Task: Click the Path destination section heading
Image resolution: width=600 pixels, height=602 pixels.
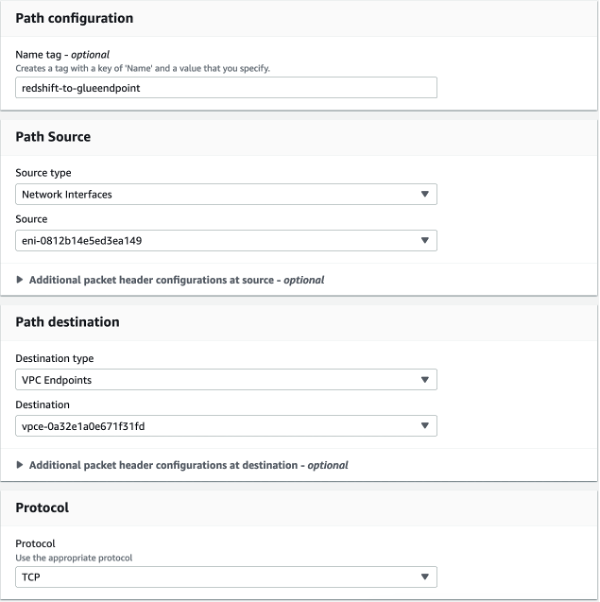Action: tap(67, 322)
